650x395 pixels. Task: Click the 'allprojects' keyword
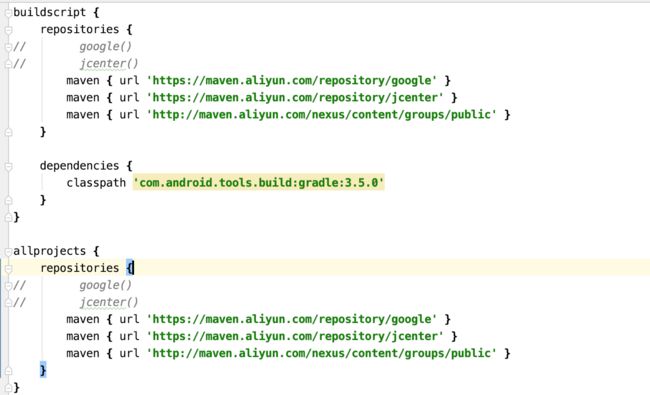click(x=49, y=251)
